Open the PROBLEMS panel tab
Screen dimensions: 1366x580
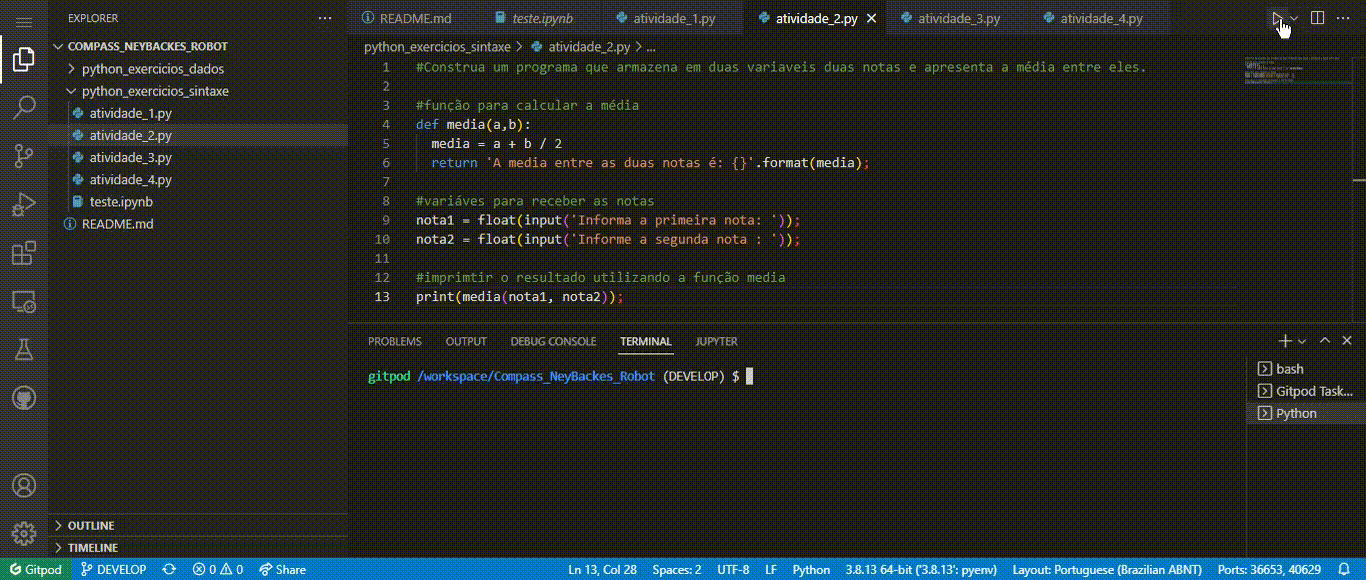pyautogui.click(x=395, y=341)
